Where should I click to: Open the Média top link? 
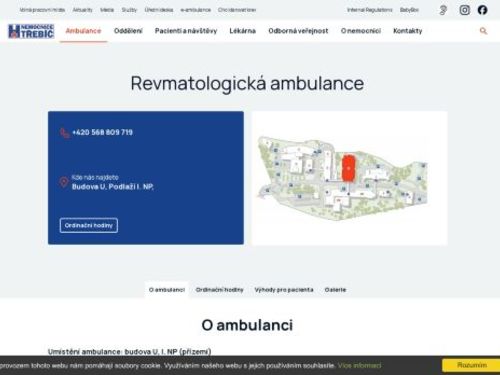coord(107,10)
